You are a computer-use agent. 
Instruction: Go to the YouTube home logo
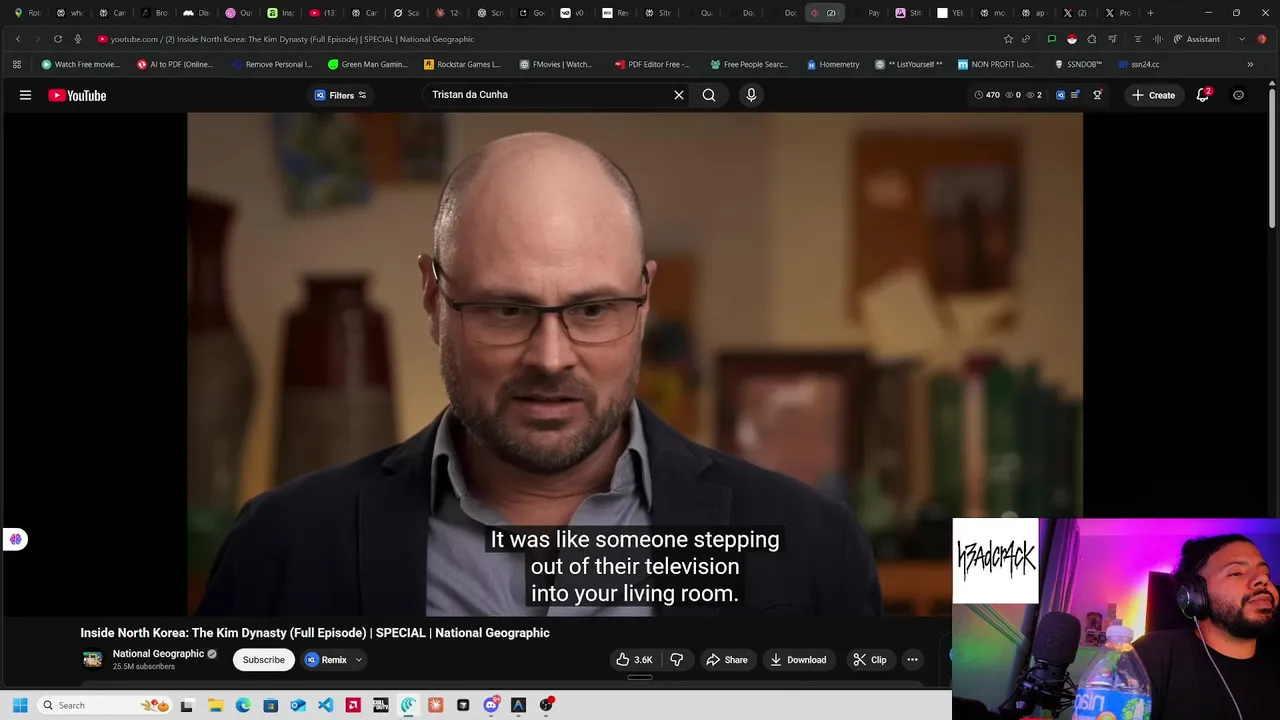[77, 96]
